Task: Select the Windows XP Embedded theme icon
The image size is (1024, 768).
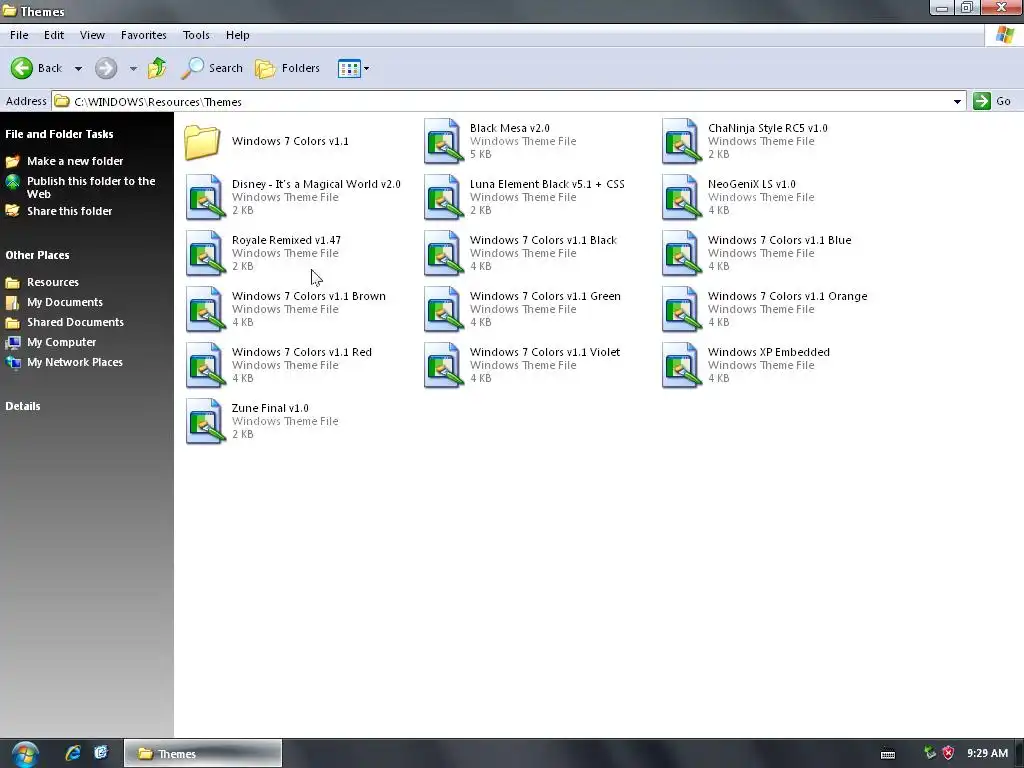Action: [x=681, y=365]
